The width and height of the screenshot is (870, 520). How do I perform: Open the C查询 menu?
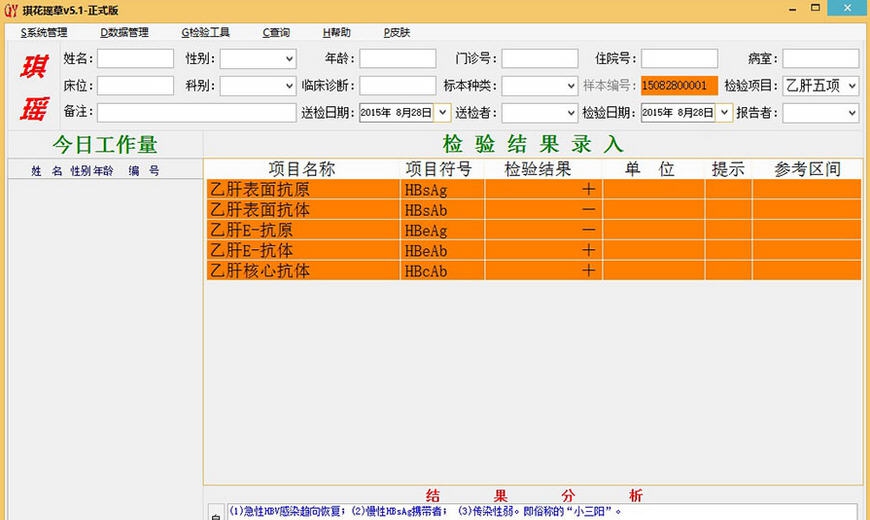point(276,33)
